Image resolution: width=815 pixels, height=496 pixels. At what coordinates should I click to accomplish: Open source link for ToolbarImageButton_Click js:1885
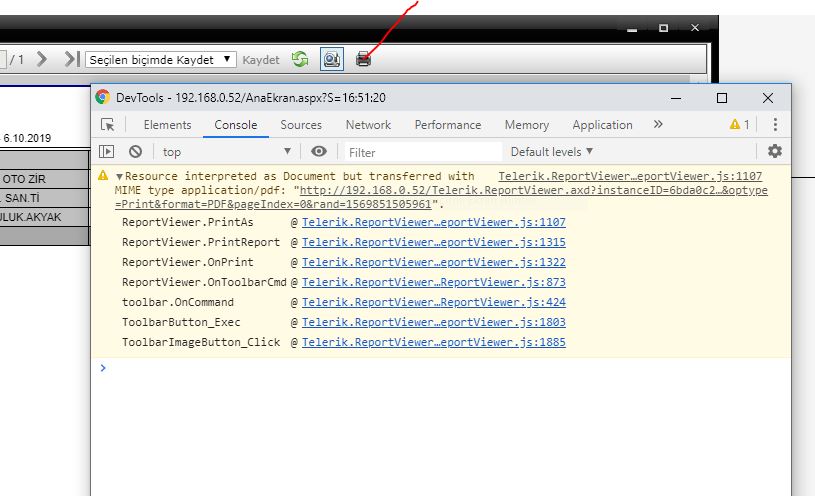[x=433, y=342]
